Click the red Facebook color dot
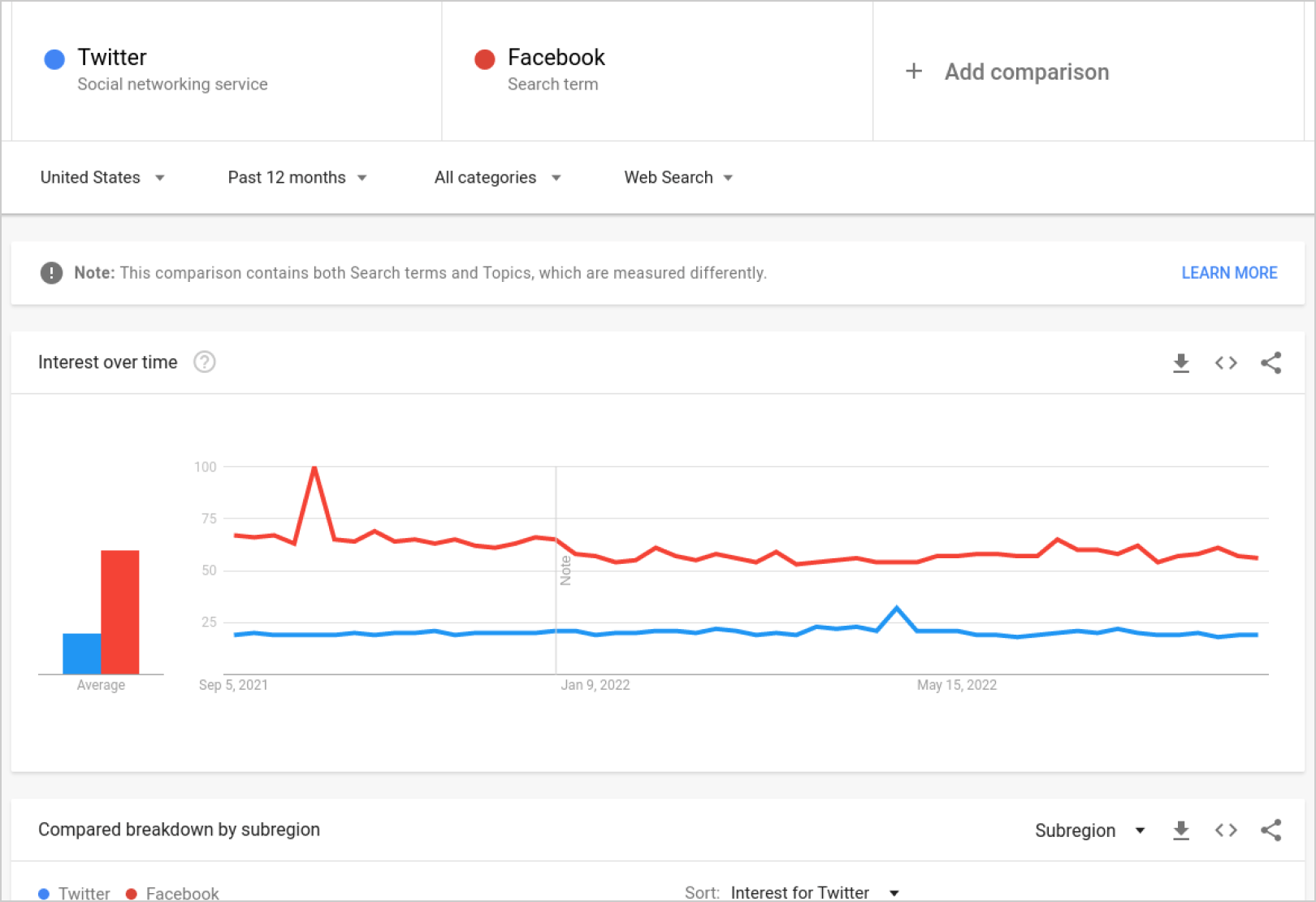 click(485, 59)
